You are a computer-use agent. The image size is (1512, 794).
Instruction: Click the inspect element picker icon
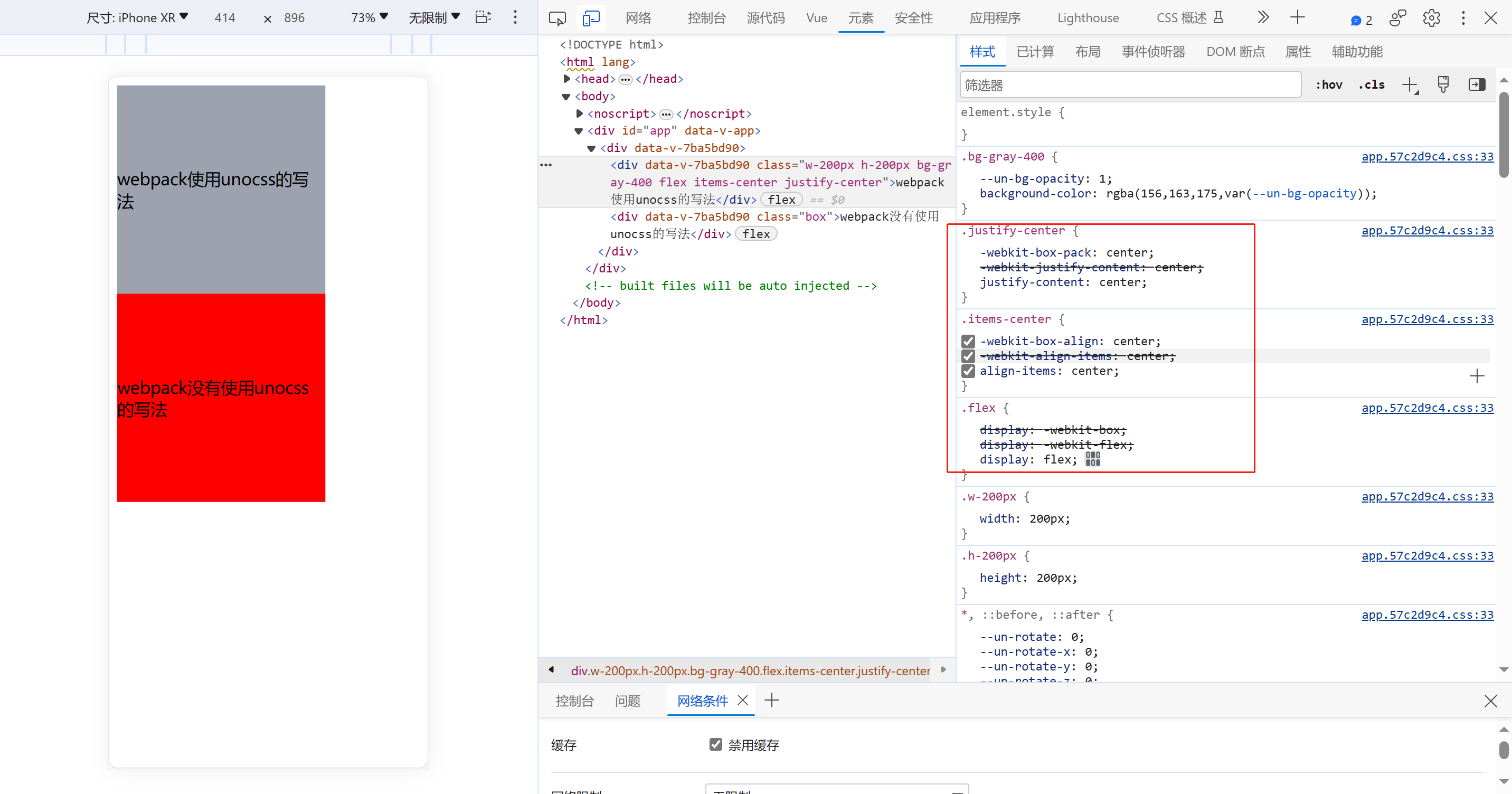click(x=556, y=18)
